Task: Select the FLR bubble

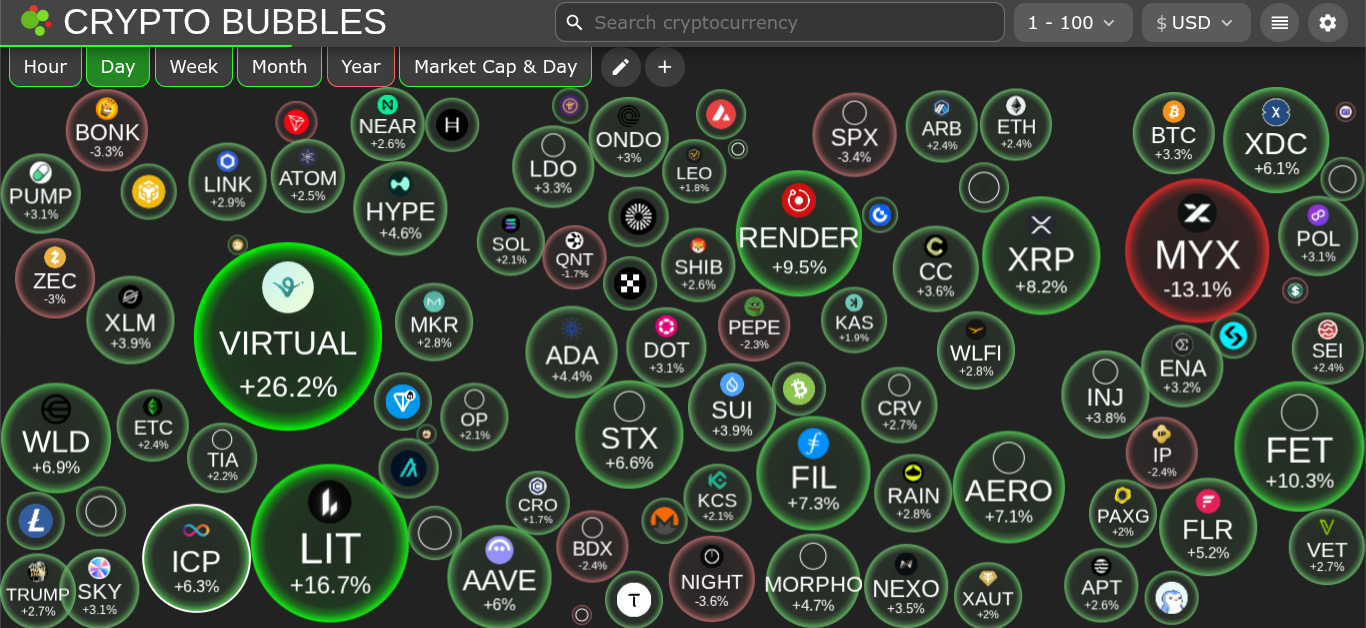Action: pyautogui.click(x=1207, y=526)
